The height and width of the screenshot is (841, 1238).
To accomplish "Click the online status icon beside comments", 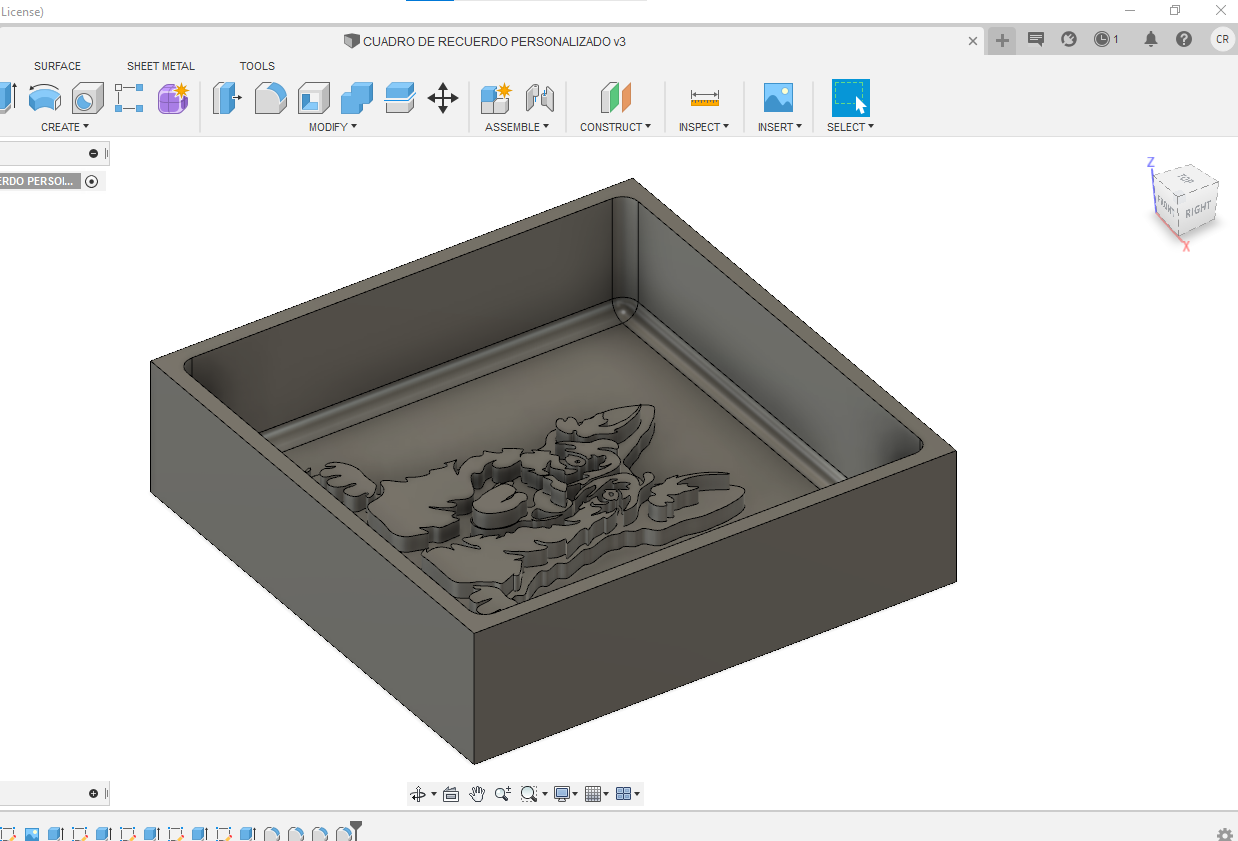I will (1069, 39).
